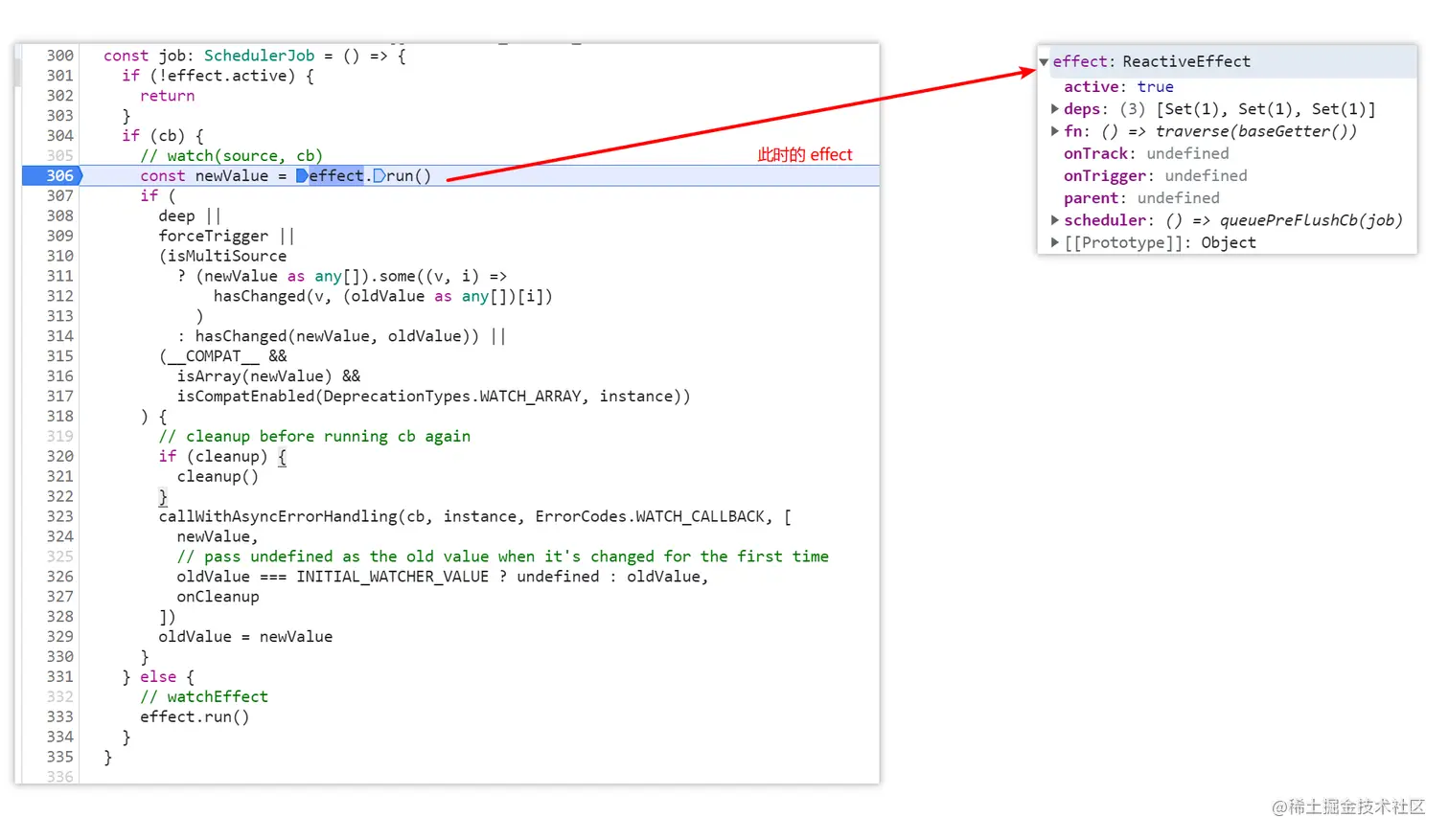Click line number 304 in the gutter
This screenshot has width=1449, height=840.
coord(59,136)
